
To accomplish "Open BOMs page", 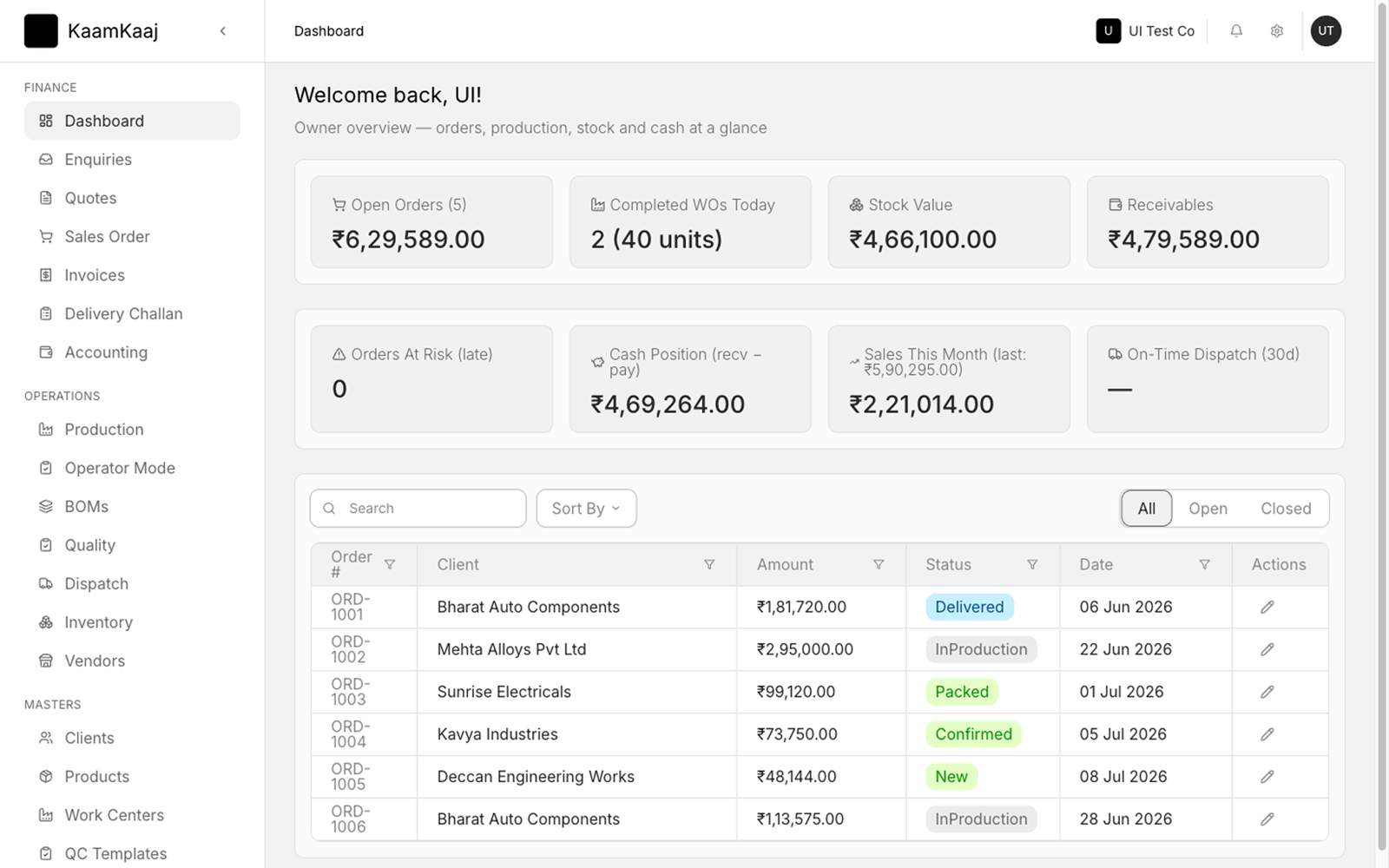I will click(x=132, y=507).
